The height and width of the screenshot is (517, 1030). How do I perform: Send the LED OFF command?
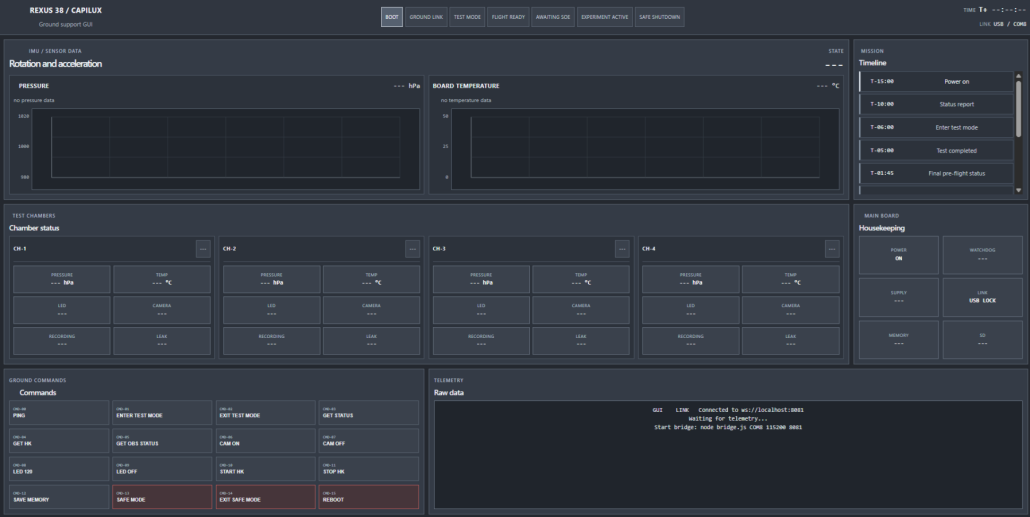point(162,469)
